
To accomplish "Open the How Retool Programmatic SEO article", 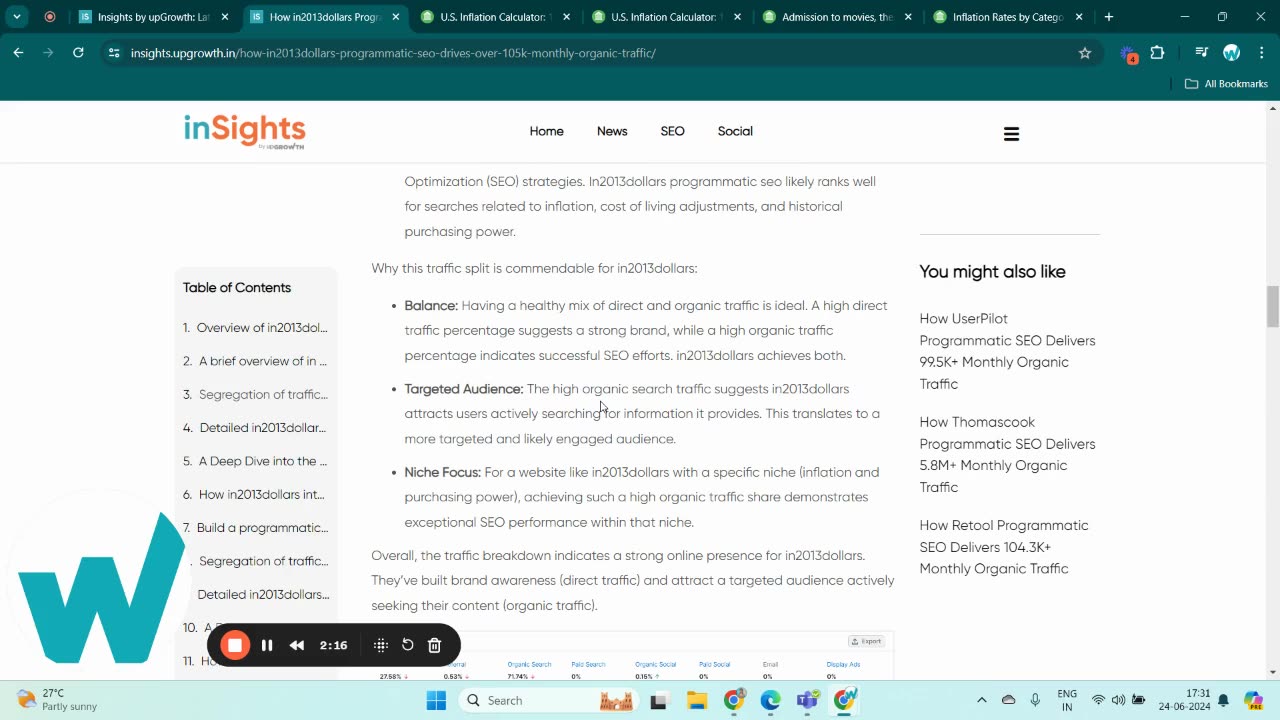I will [1004, 547].
